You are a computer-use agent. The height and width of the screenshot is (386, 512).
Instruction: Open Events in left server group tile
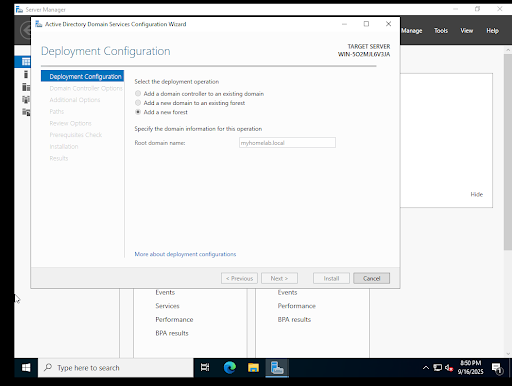coord(165,292)
